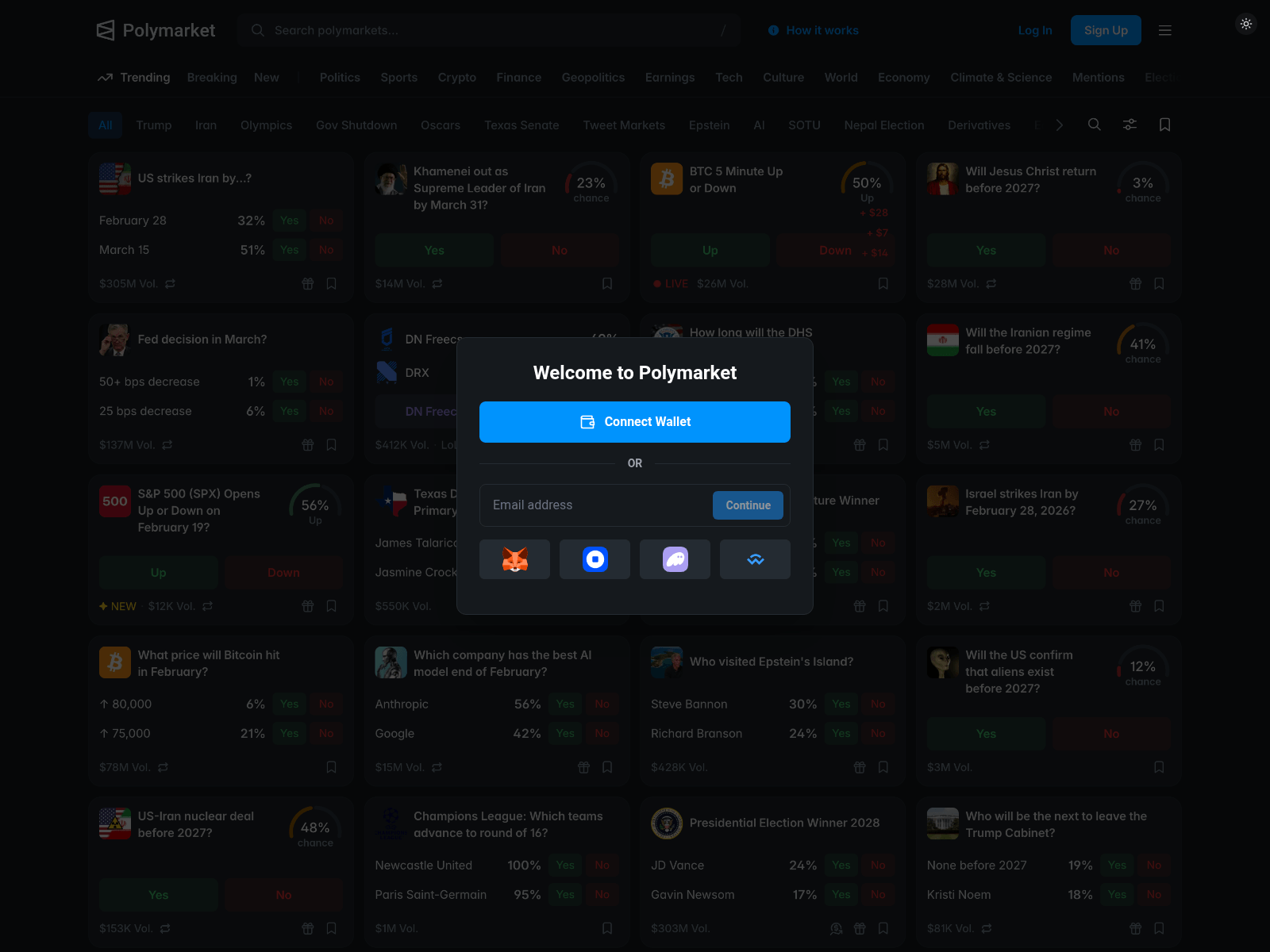Viewport: 1270px width, 952px height.
Task: Select the Coinbase Wallet option
Action: pyautogui.click(x=595, y=559)
